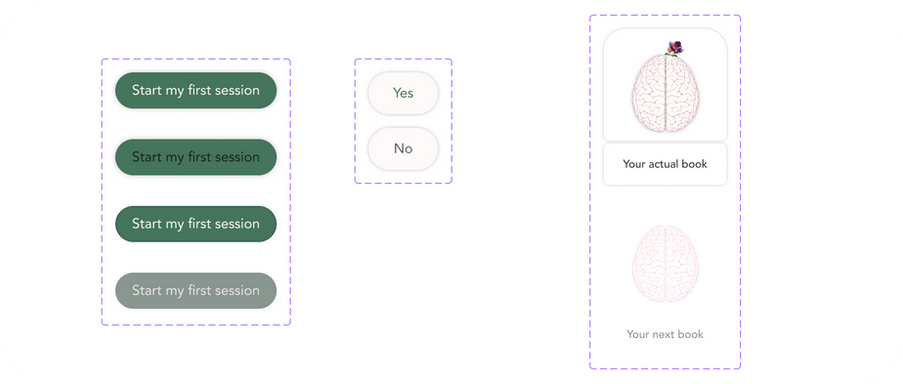
Task: Click the left hemisphere of the faded brain
Action: pos(648,263)
